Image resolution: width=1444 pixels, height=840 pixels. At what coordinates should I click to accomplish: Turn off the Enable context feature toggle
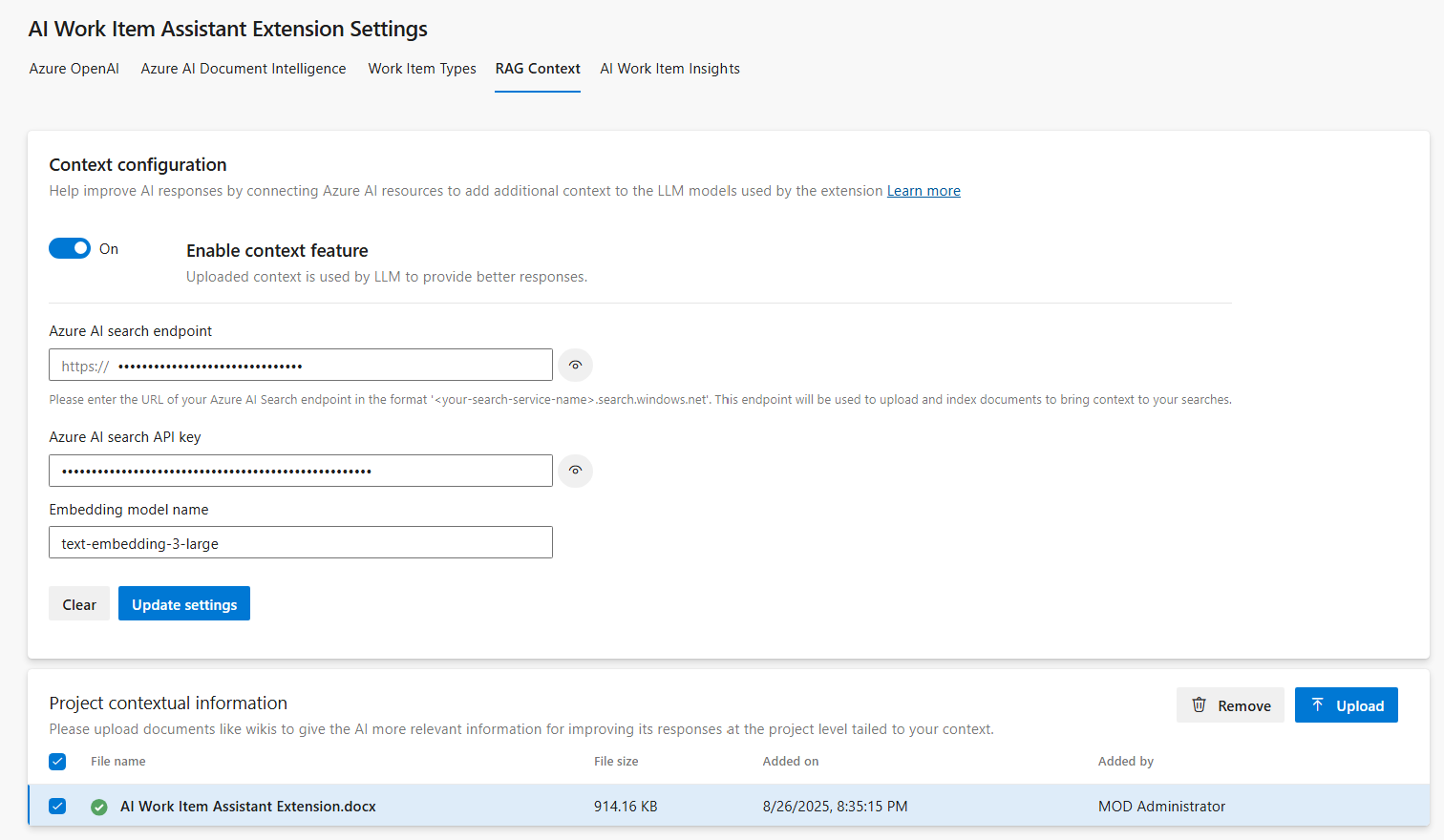[69, 247]
